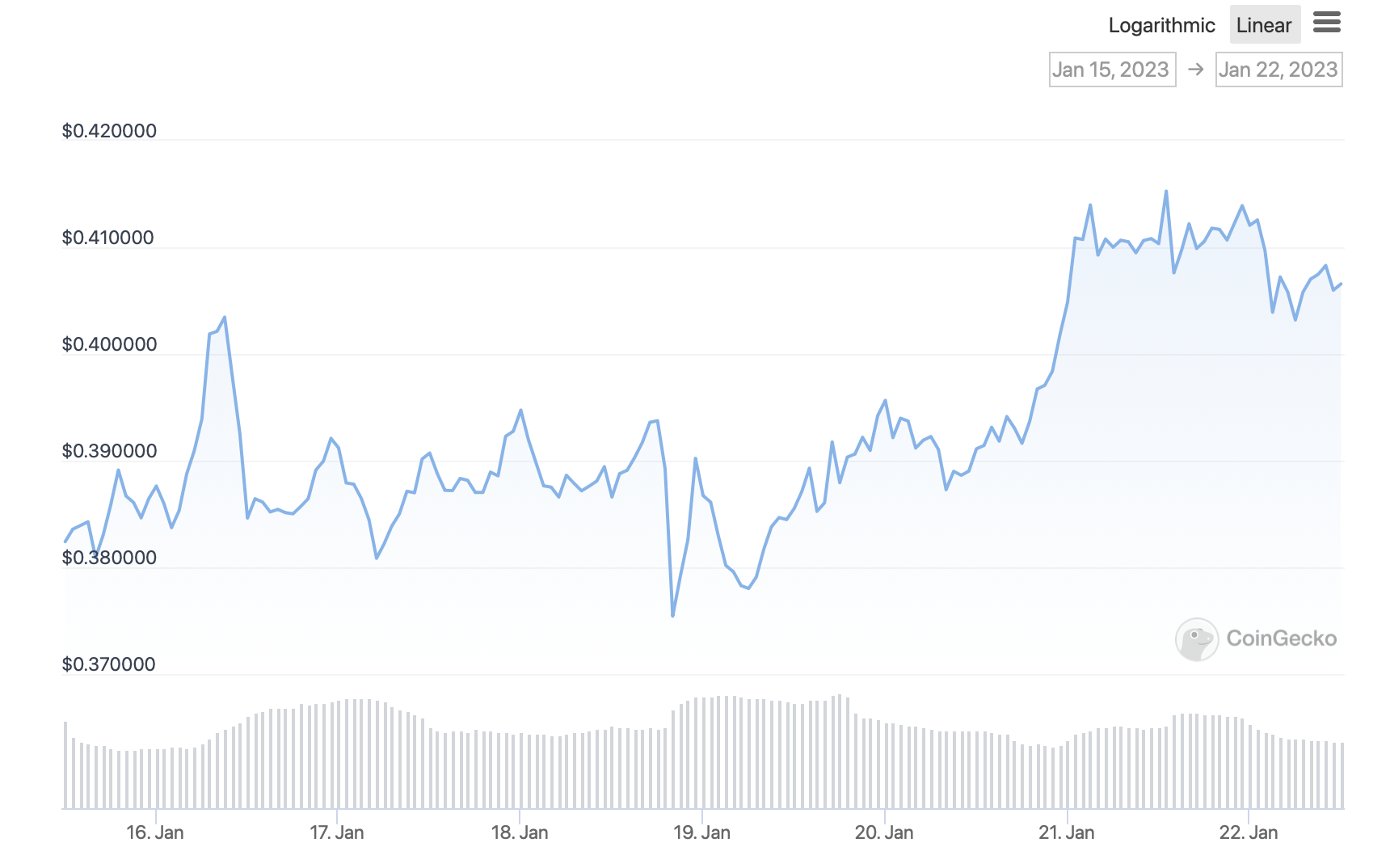This screenshot has height=868, width=1390.
Task: Open the chart options hamburger menu
Action: pos(1328,23)
